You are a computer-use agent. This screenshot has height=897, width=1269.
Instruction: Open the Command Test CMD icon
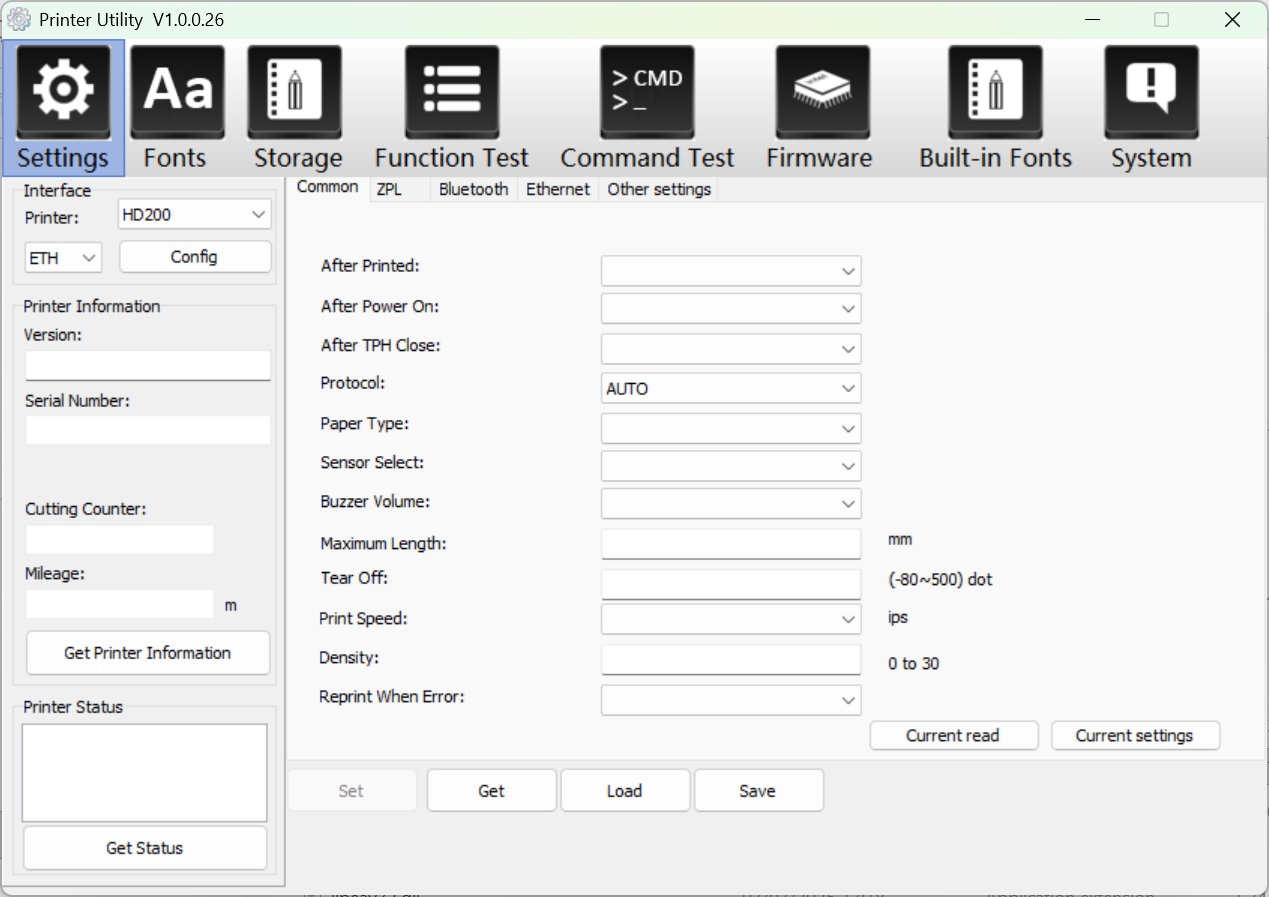click(647, 92)
